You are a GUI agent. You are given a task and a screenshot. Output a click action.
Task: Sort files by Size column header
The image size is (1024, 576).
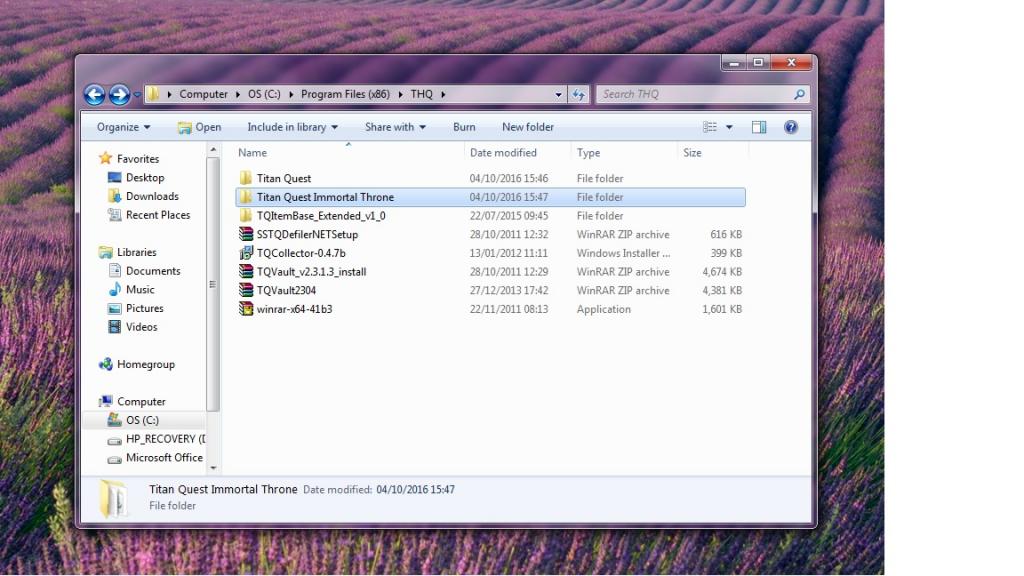tap(692, 153)
